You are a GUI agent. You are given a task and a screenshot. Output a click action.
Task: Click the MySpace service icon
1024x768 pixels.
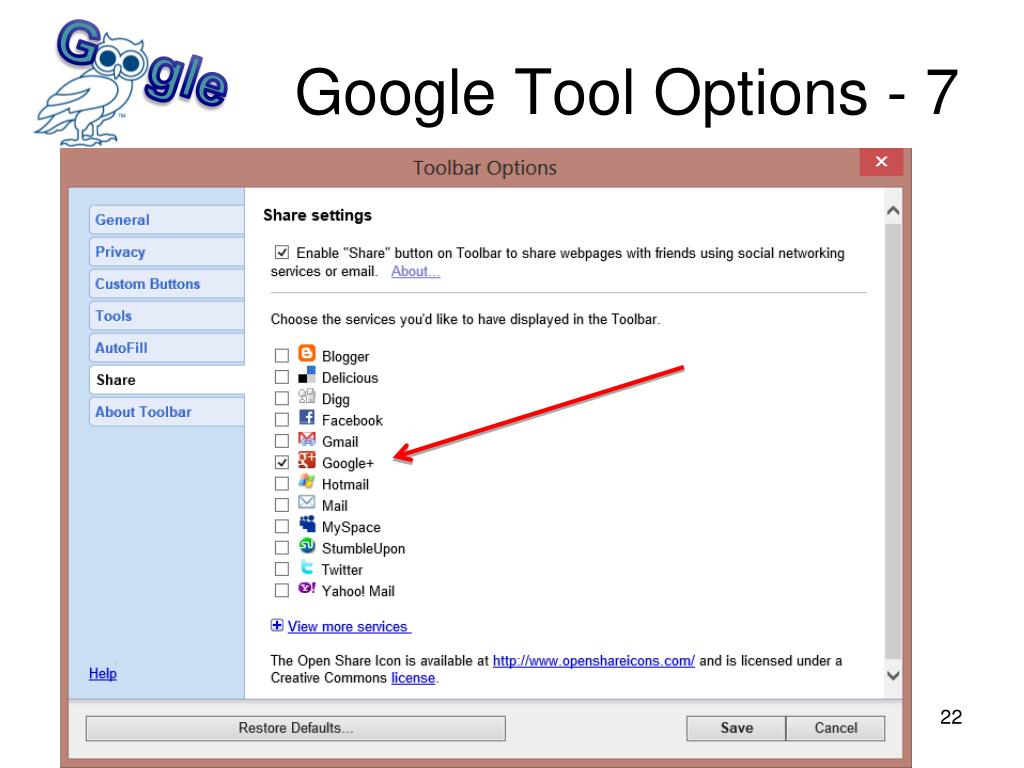pyautogui.click(x=306, y=524)
